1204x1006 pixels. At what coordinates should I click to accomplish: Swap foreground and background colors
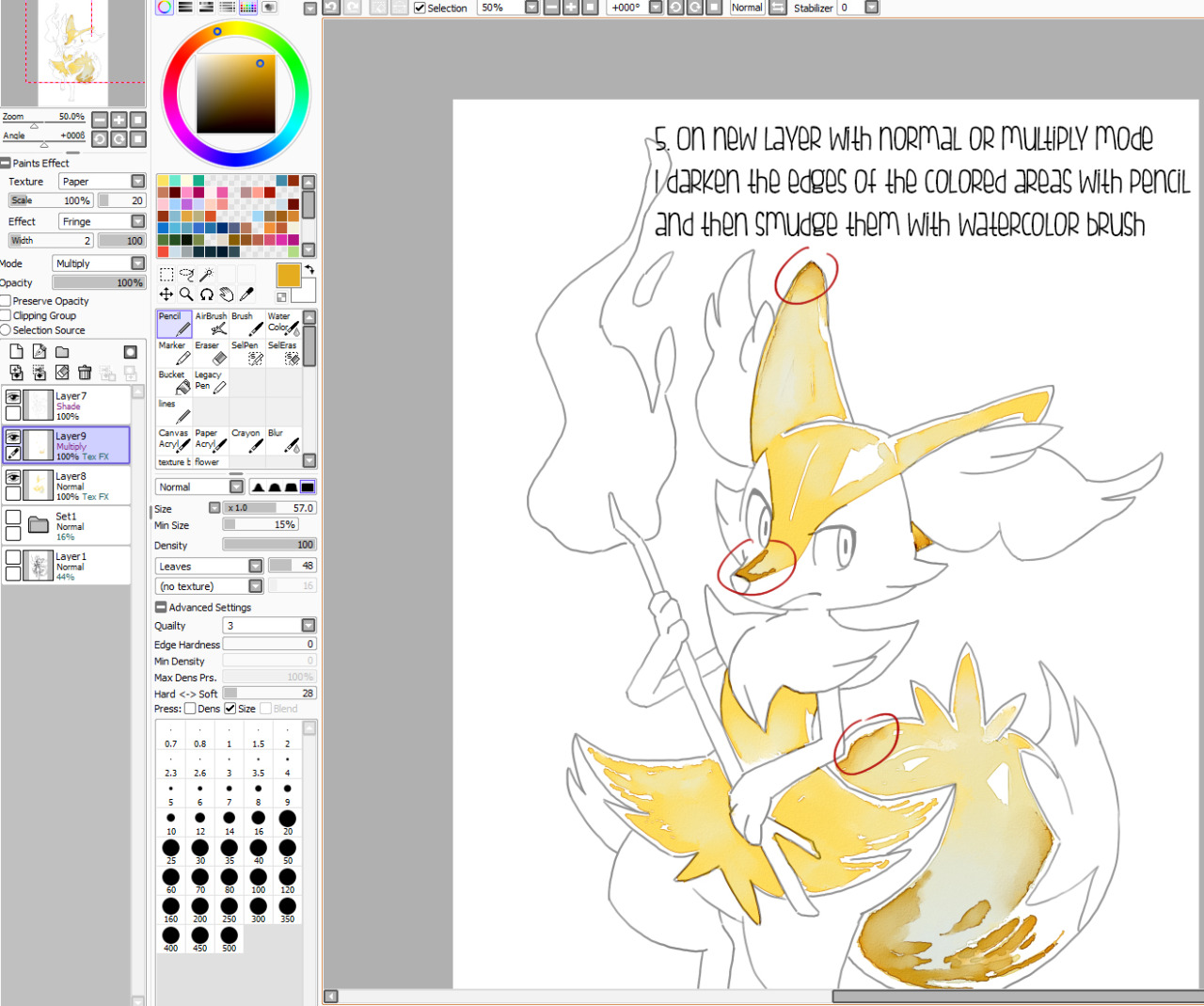(x=309, y=269)
